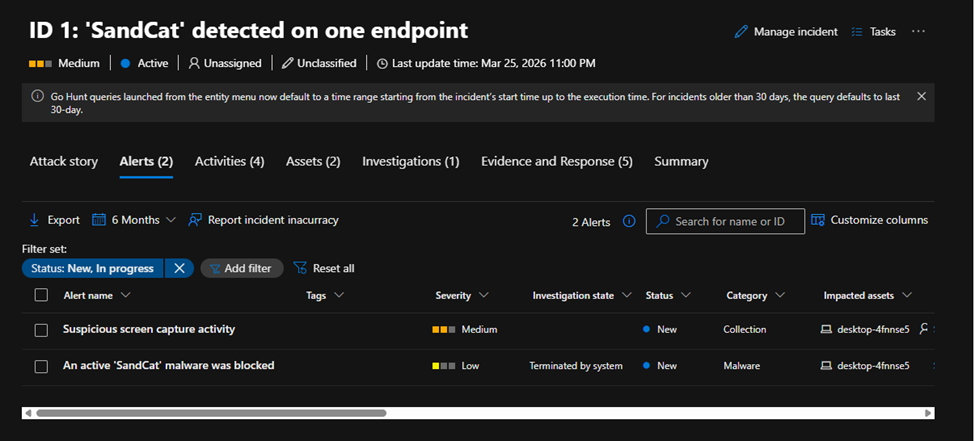Click the alerts count info icon
Screen dimensions: 975x441
tap(629, 222)
